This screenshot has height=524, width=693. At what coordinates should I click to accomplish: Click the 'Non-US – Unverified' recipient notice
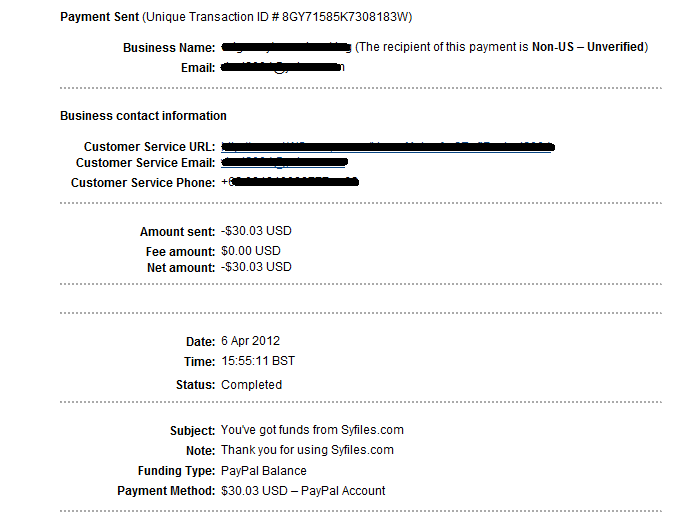588,47
